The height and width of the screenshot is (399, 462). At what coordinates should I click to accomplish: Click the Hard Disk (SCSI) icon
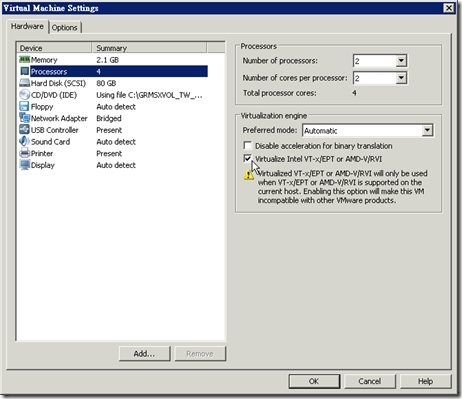24,83
